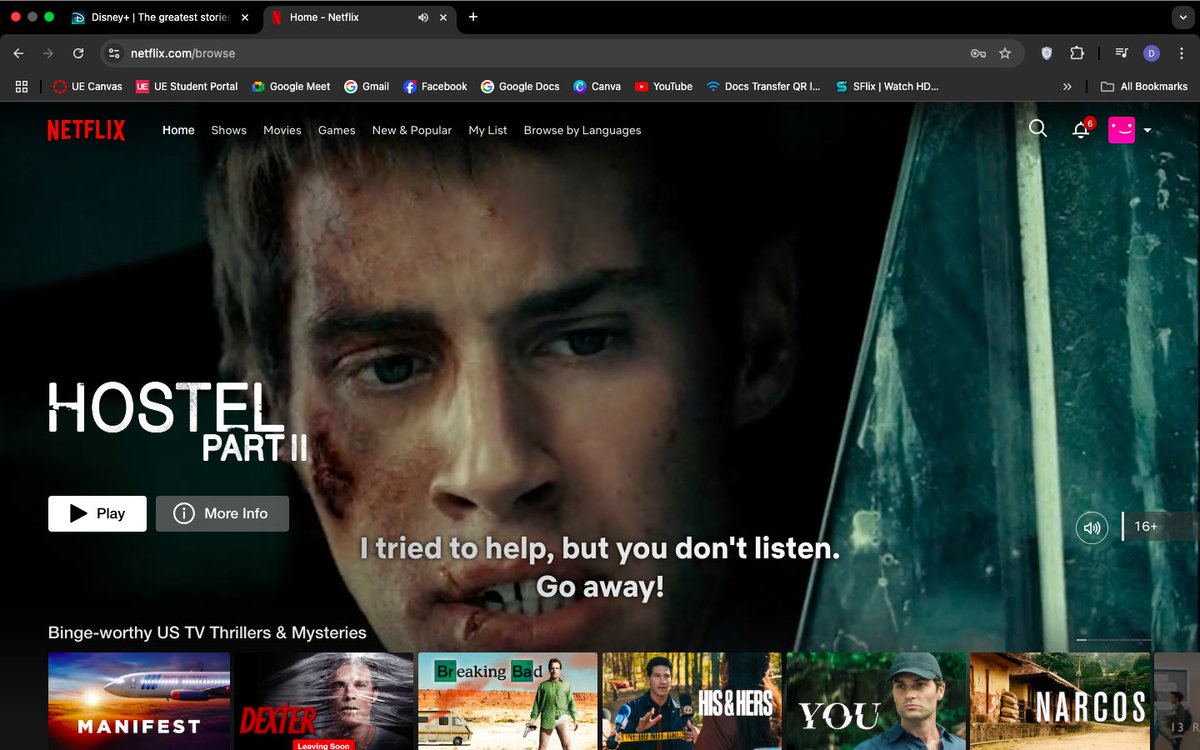Open the Shows nav item
Screen dimensions: 1200x750
tap(229, 130)
